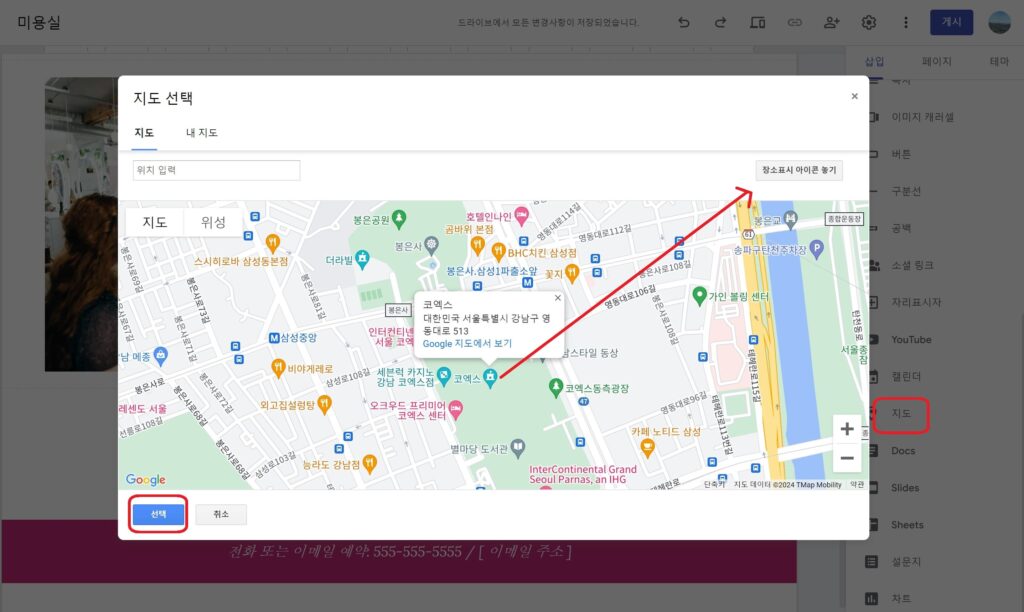Click the 코엑스동측광장 green marker

coord(556,387)
